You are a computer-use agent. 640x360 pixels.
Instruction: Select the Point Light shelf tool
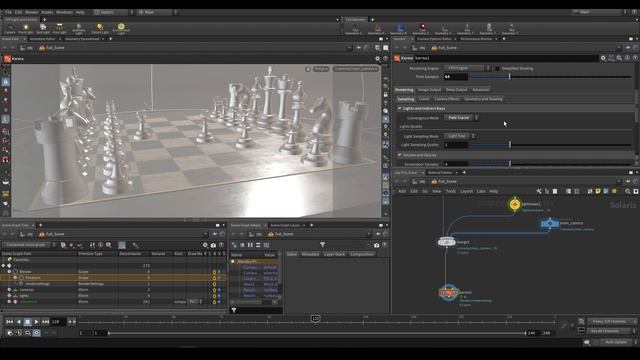[26, 29]
